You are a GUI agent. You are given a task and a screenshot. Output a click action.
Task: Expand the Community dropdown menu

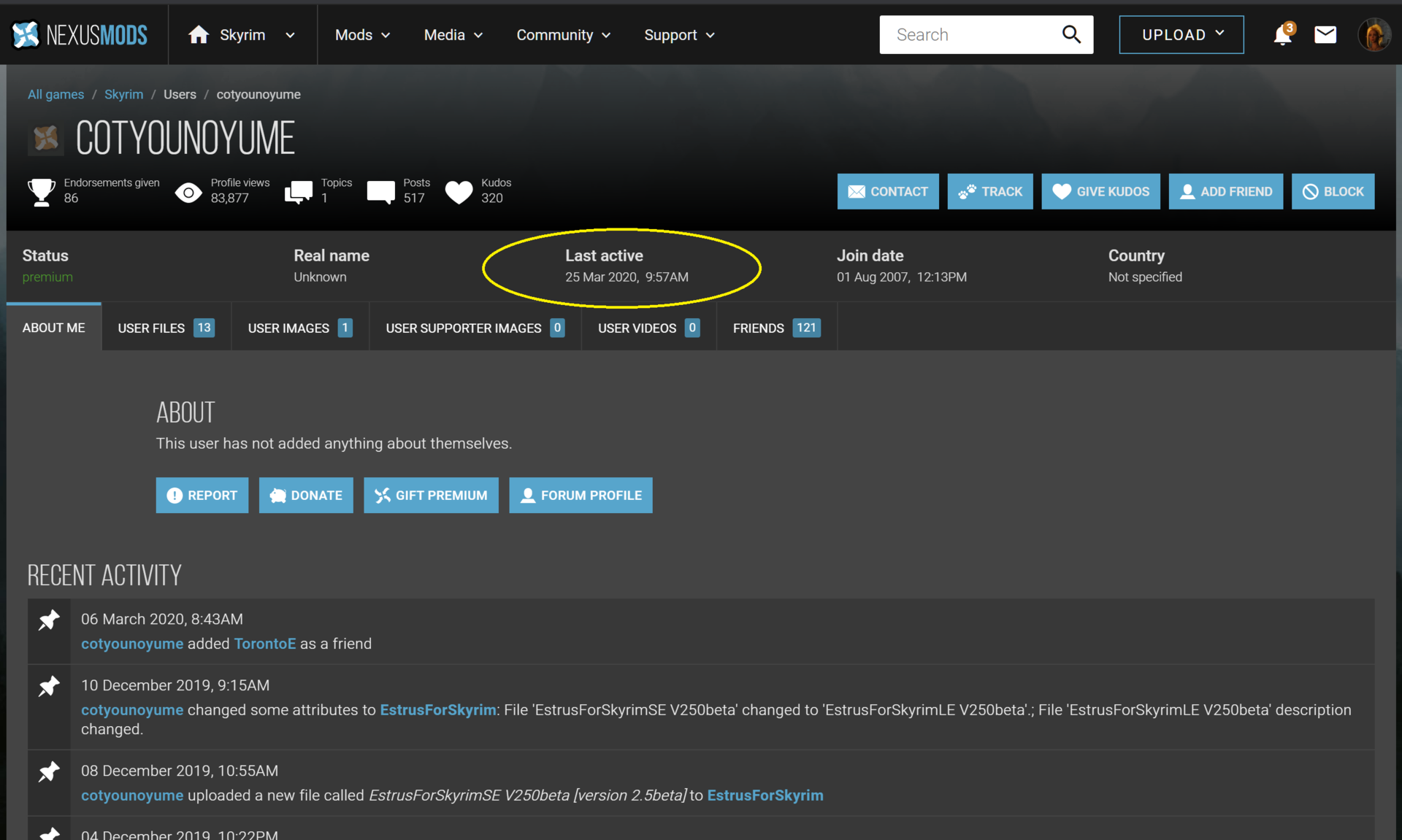[x=563, y=35]
